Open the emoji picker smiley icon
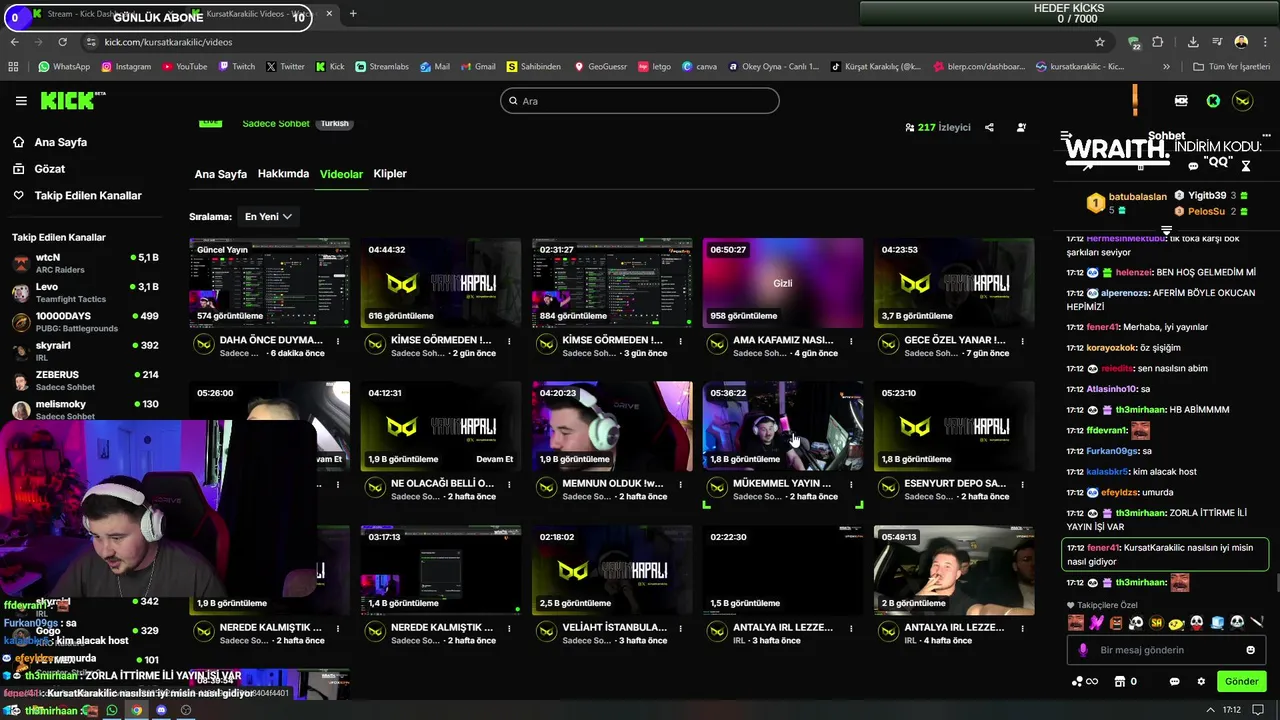 1250,650
